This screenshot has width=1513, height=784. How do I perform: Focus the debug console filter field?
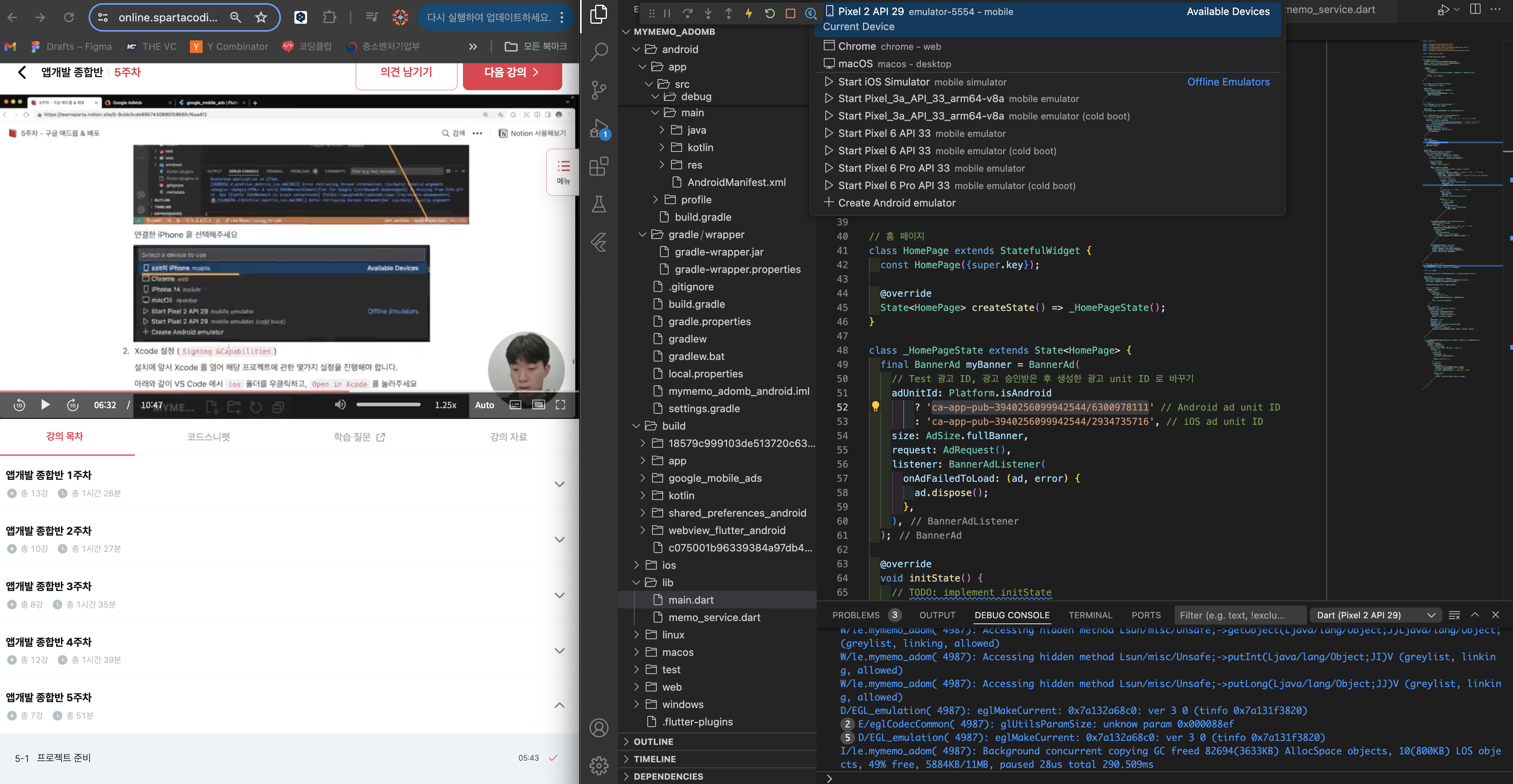coord(1240,615)
